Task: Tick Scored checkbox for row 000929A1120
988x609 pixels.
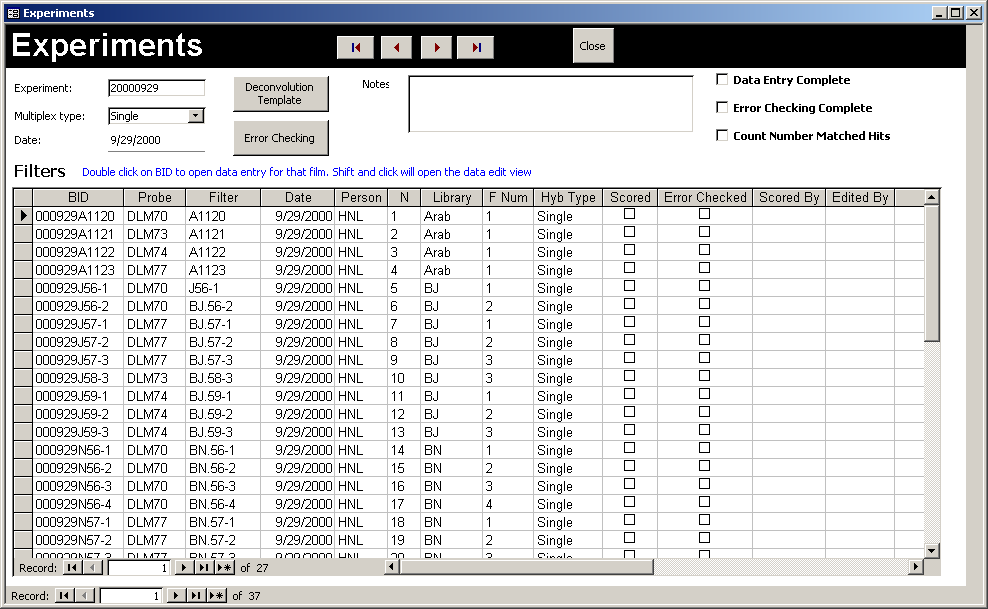Action: (x=629, y=214)
